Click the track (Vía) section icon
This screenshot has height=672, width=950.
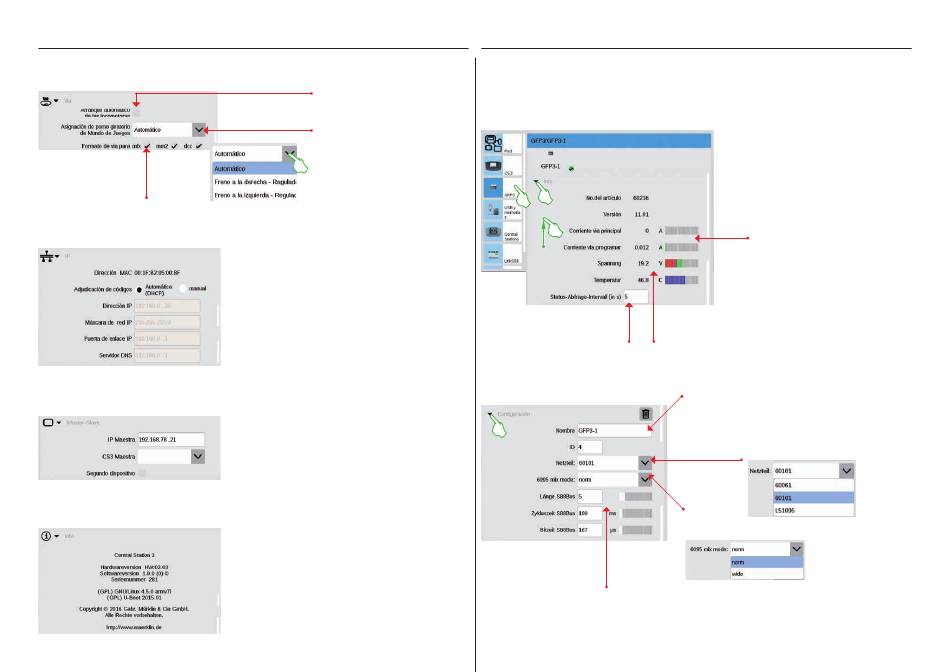pos(46,101)
